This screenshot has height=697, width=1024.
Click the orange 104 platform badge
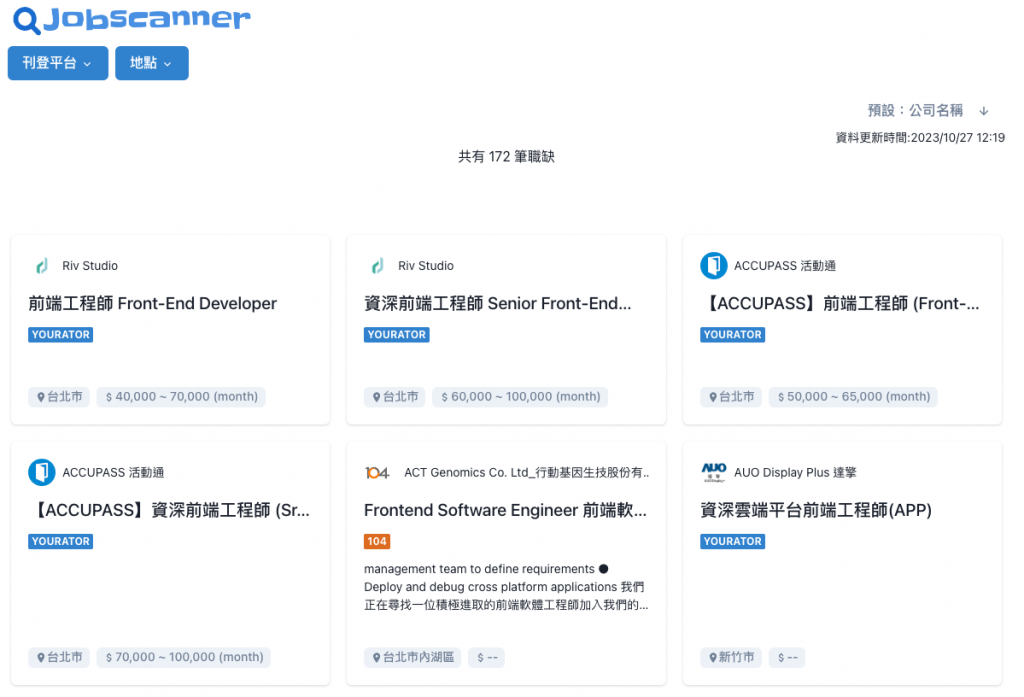coord(377,542)
